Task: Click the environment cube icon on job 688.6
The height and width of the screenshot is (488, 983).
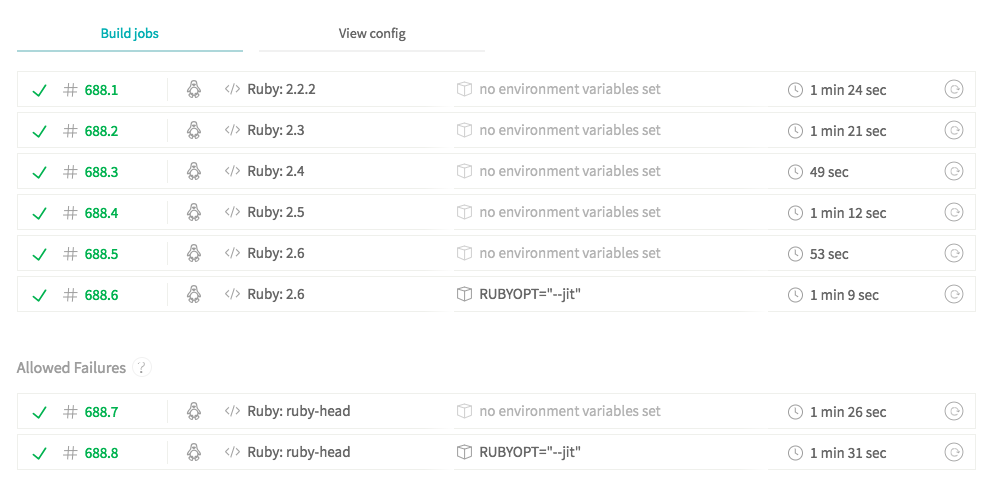Action: point(464,294)
